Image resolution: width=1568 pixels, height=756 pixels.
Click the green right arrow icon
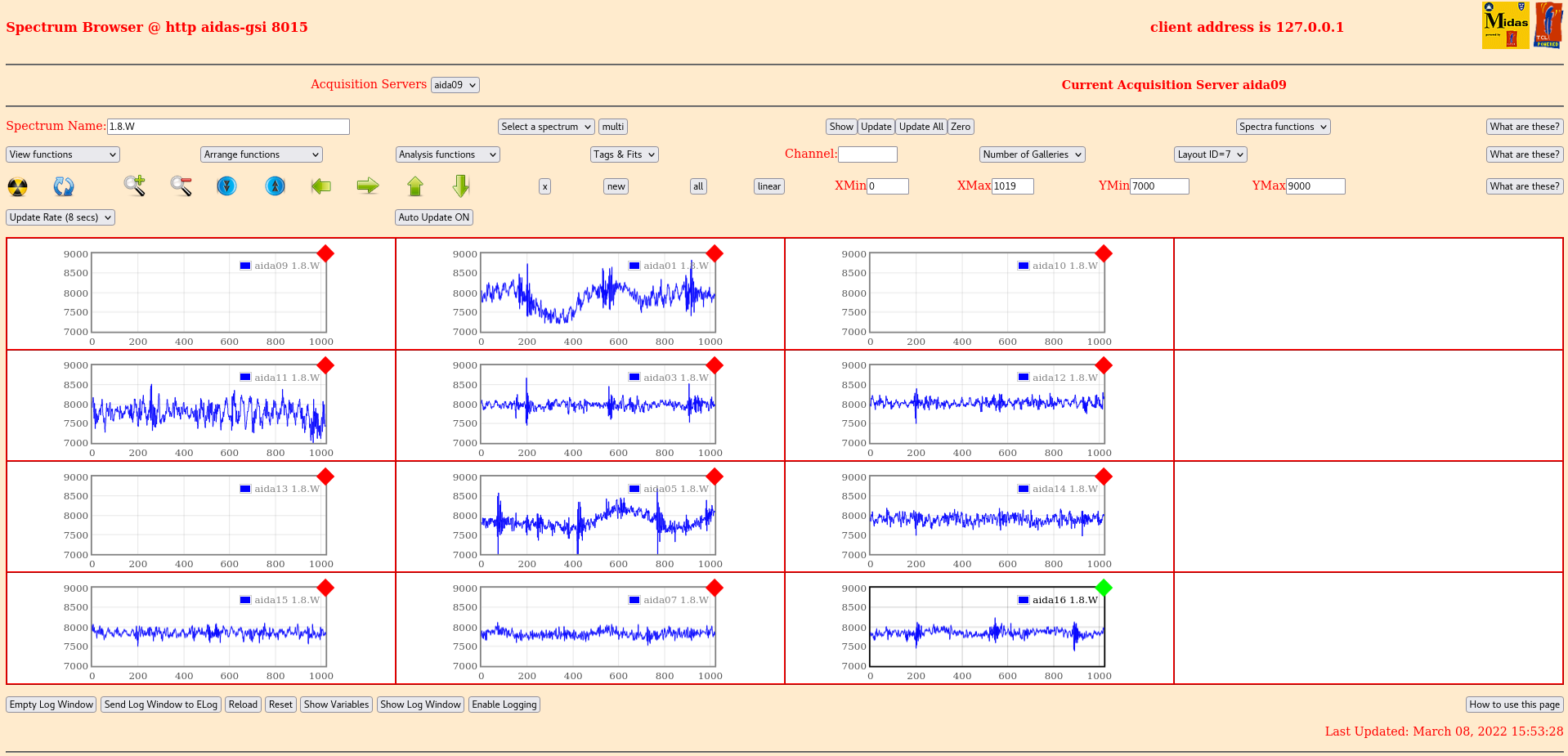pyautogui.click(x=368, y=186)
